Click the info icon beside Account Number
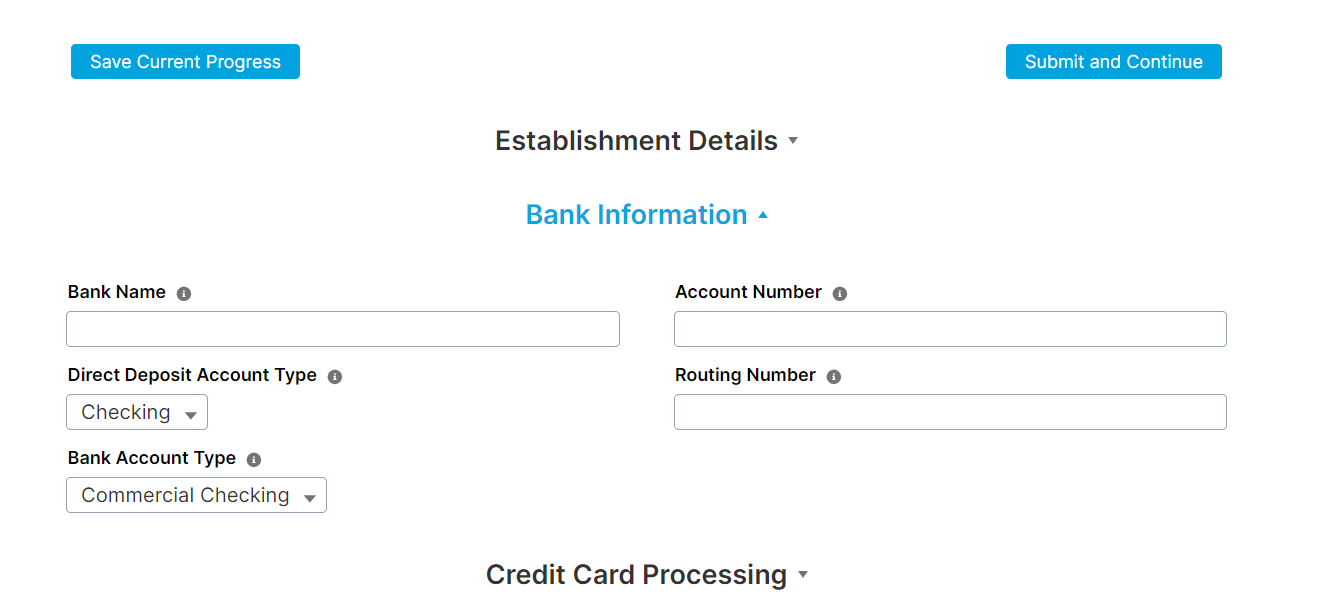 click(839, 292)
